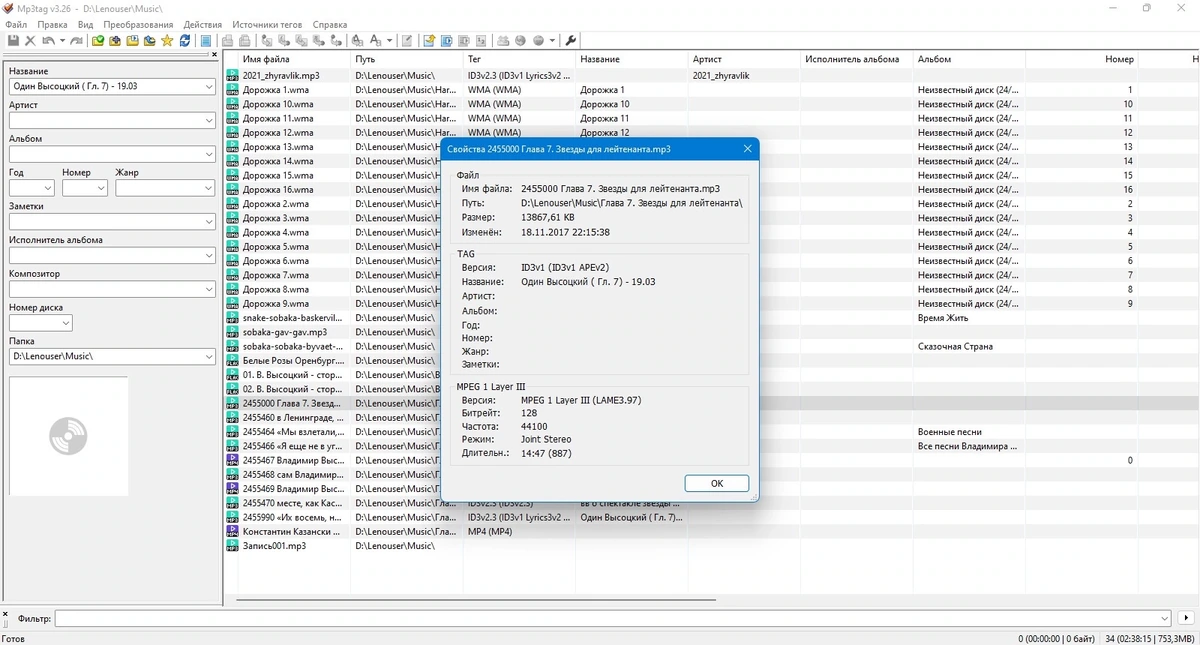Click the Сказочная Страна album cell
The height and width of the screenshot is (645, 1200).
point(955,346)
